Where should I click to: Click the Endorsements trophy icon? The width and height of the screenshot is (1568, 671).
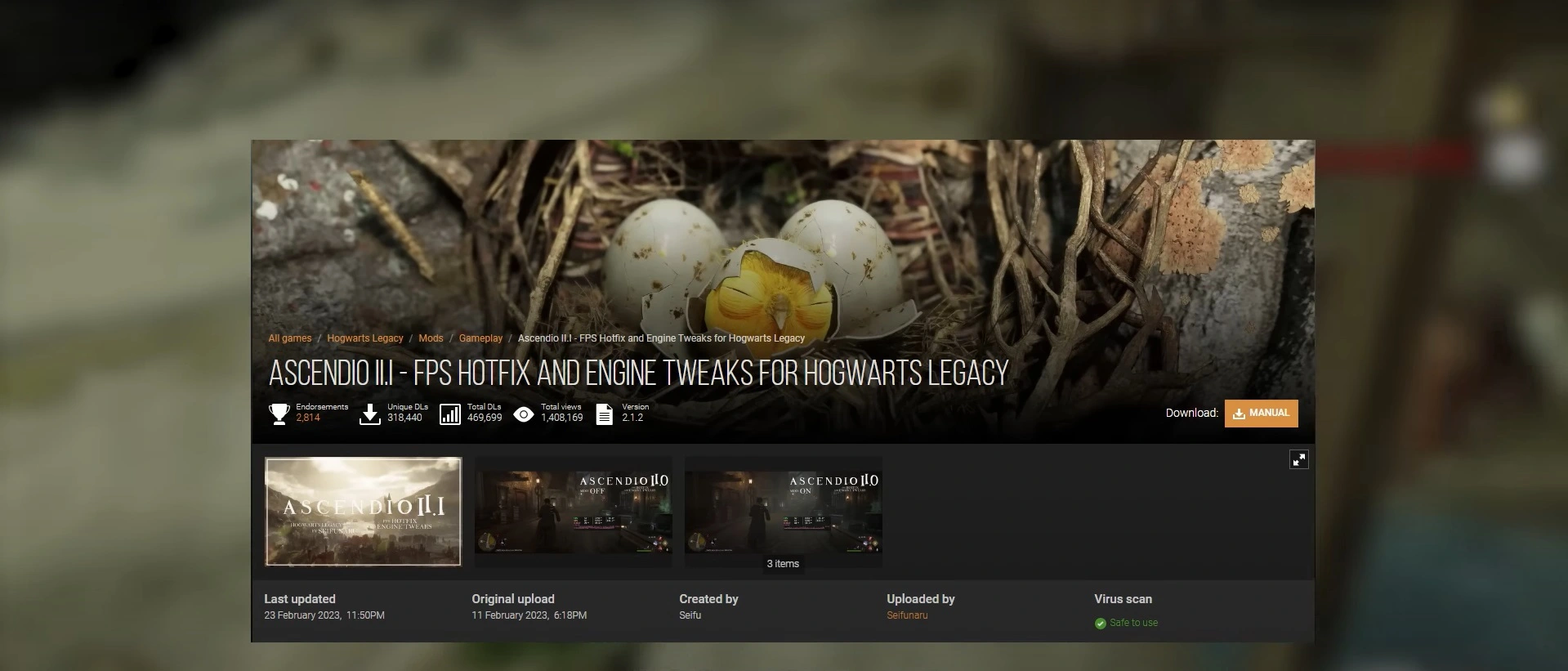(279, 414)
